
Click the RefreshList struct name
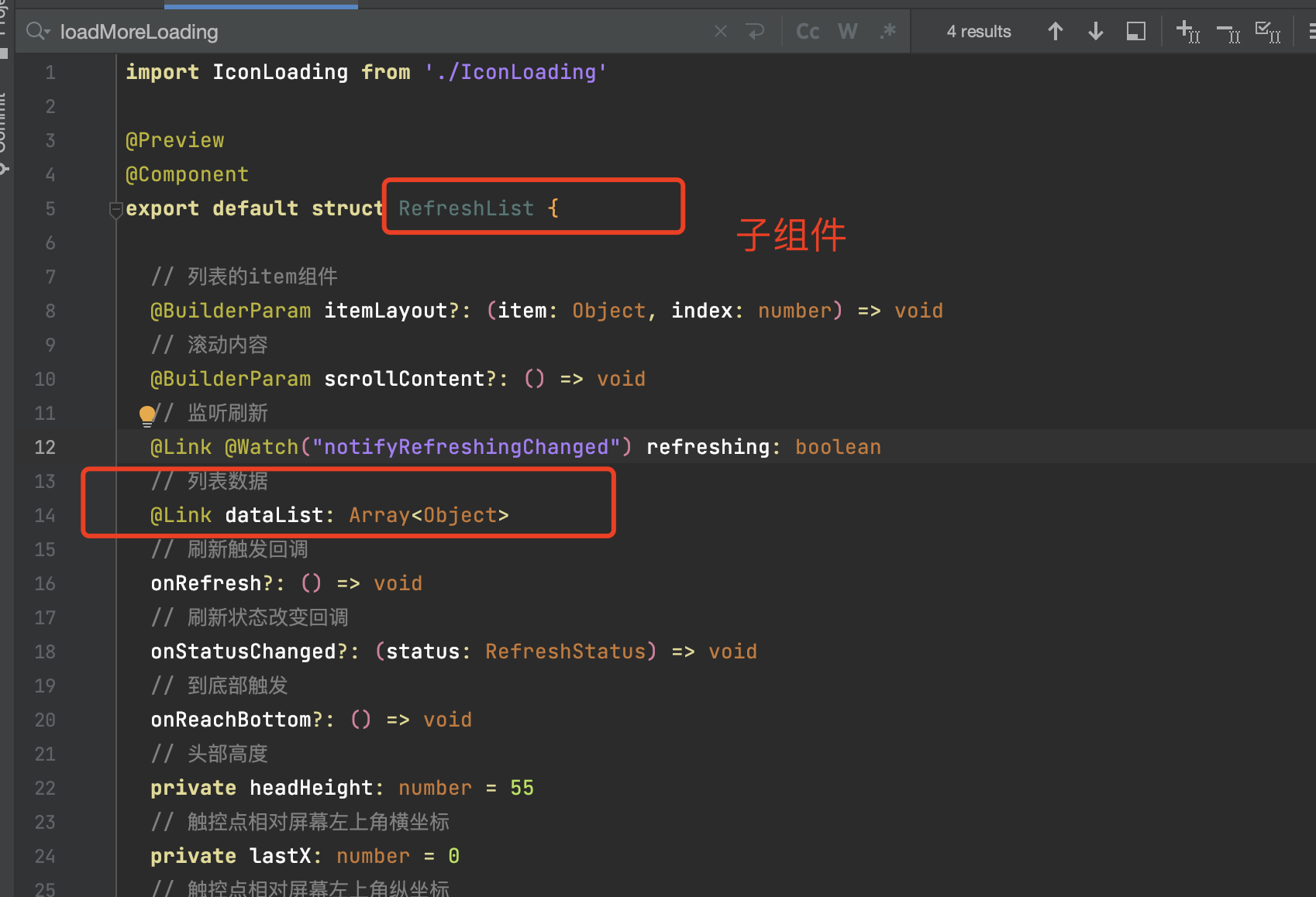point(467,208)
